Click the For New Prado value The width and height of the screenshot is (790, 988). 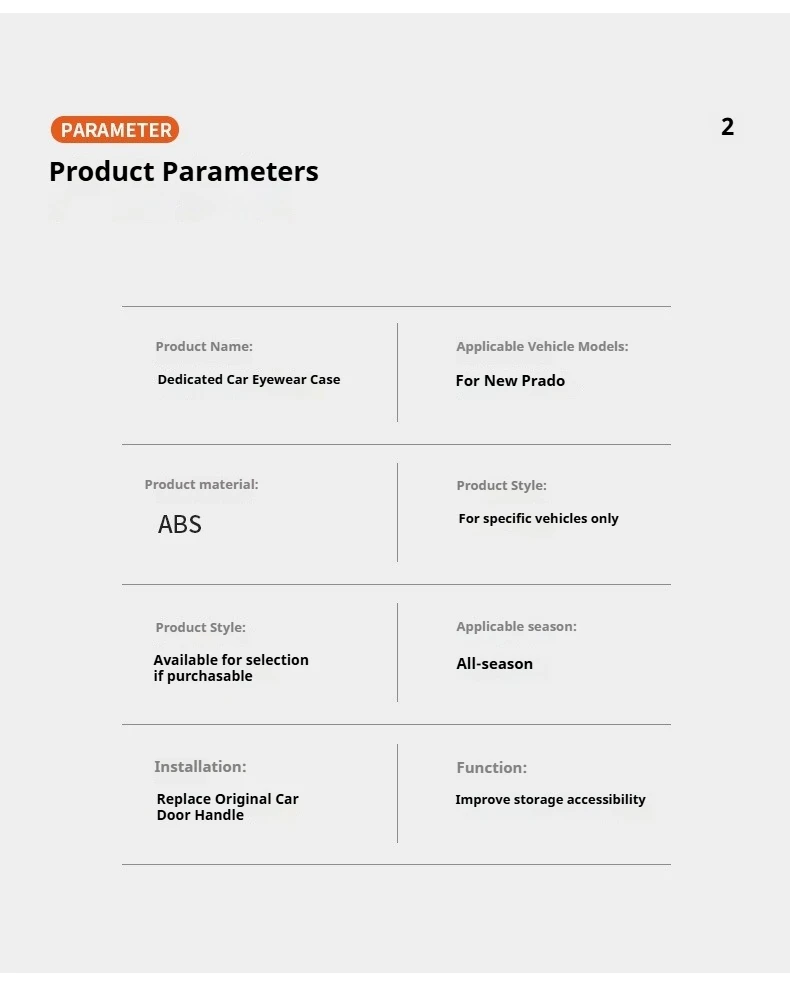click(510, 381)
